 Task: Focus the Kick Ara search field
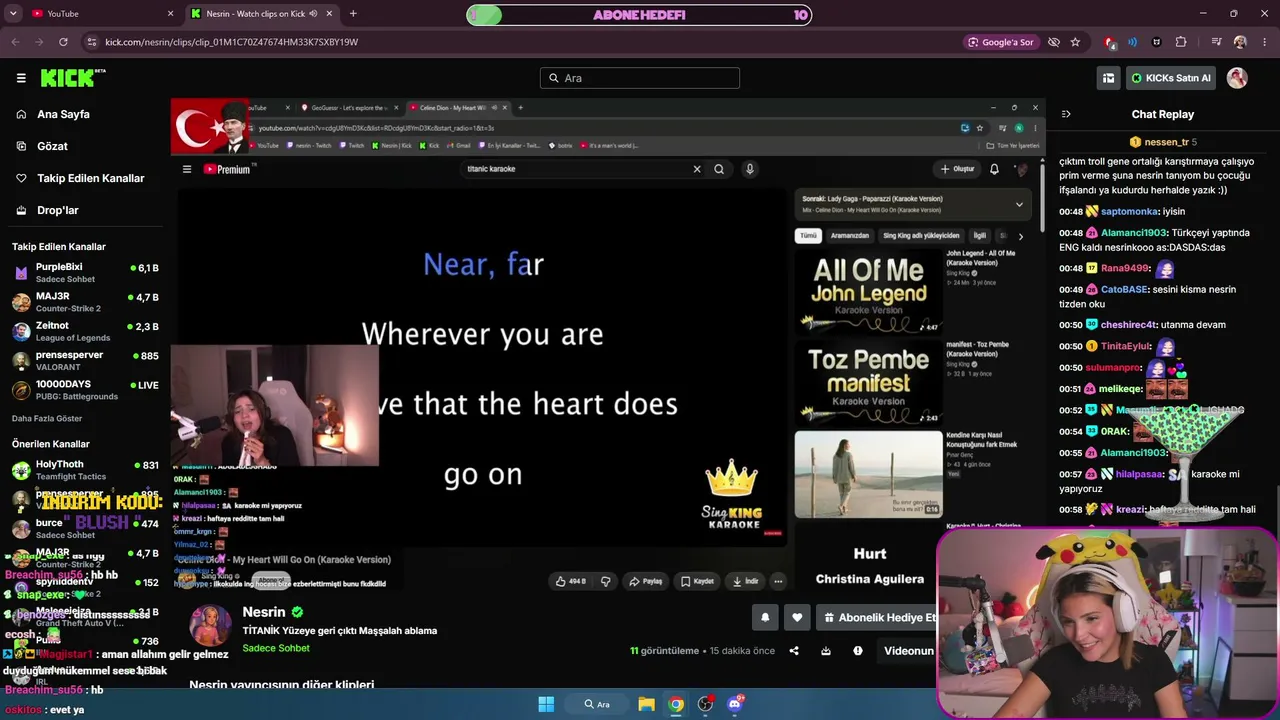point(640,78)
